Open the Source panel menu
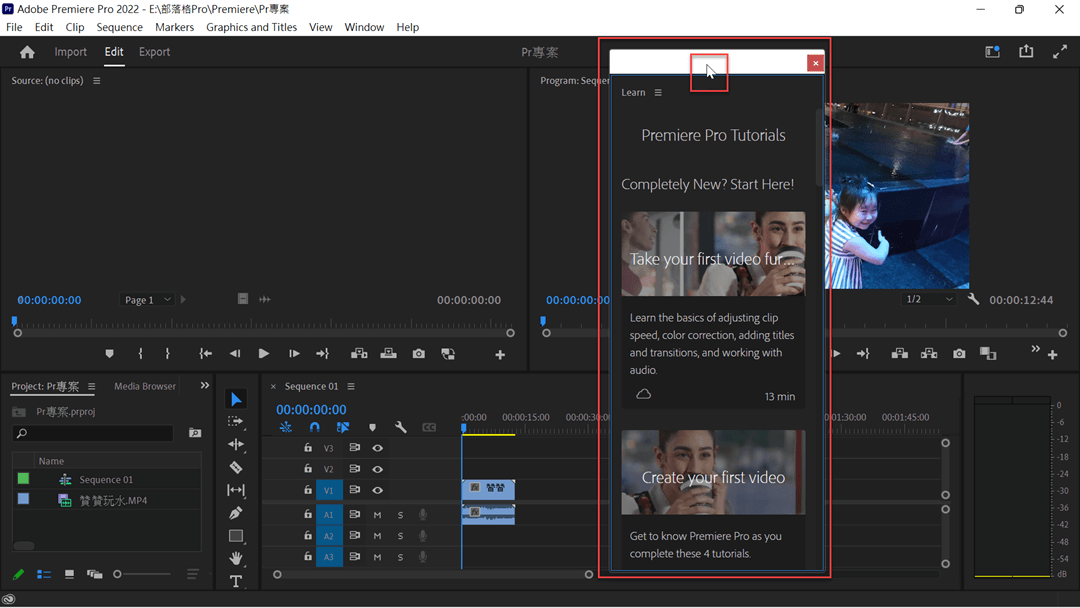Image resolution: width=1080 pixels, height=608 pixels. coord(96,81)
